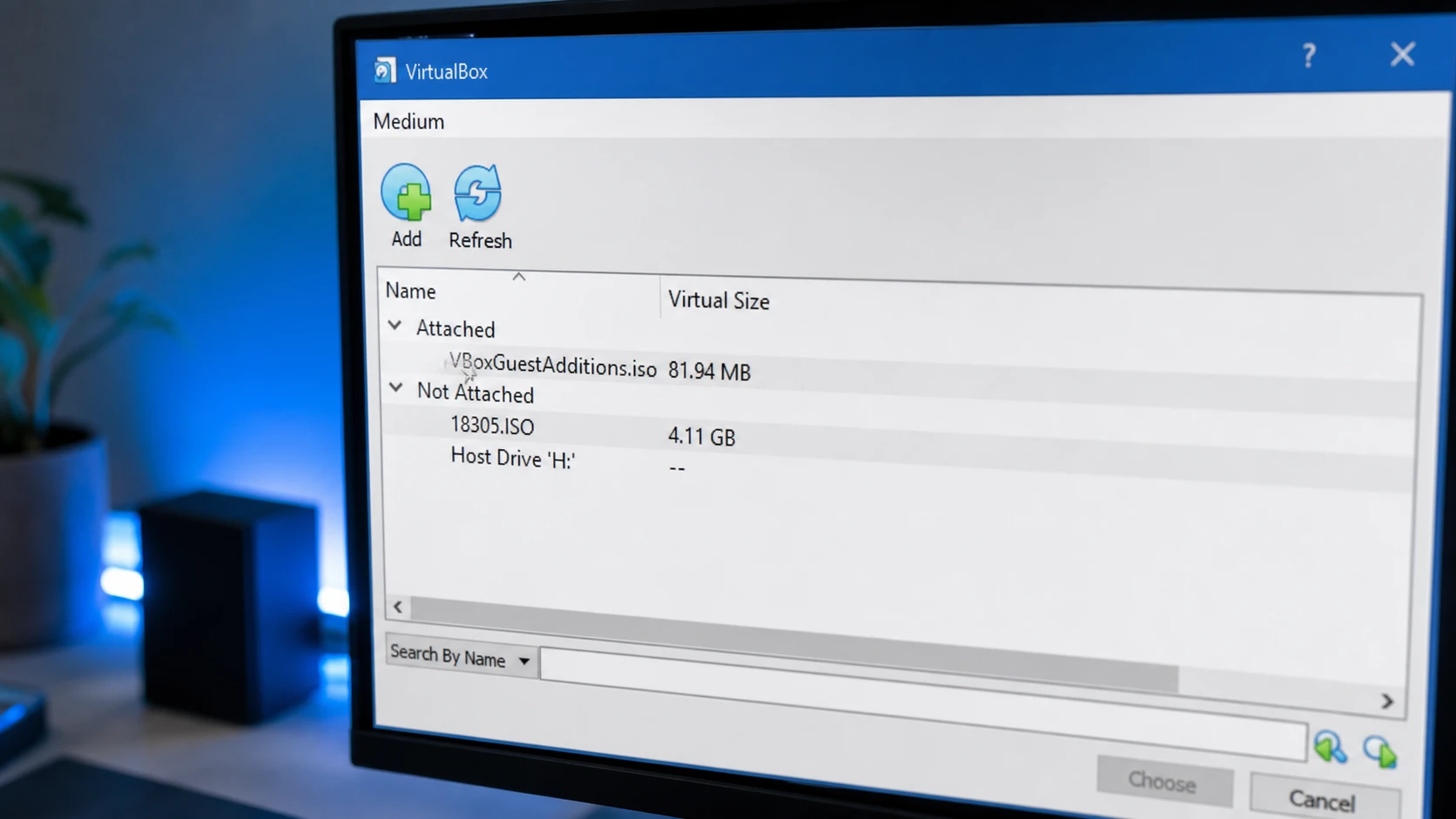Click the 81.94 MB size cell
Viewport: 1456px width, 819px height.
tap(709, 372)
